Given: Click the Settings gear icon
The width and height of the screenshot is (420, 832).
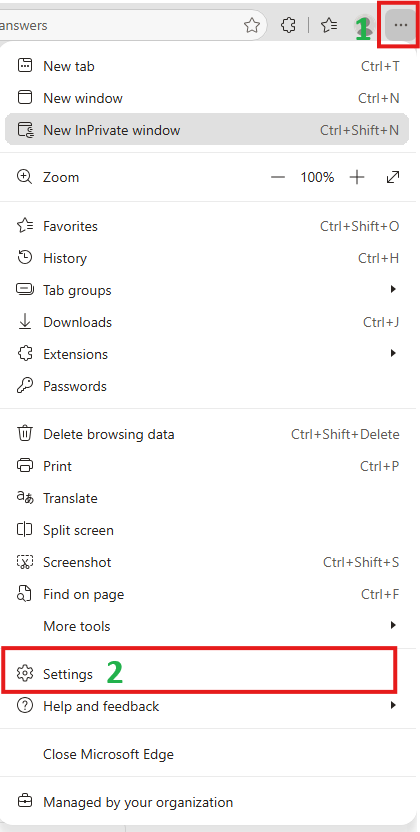Looking at the screenshot, I should tap(25, 673).
